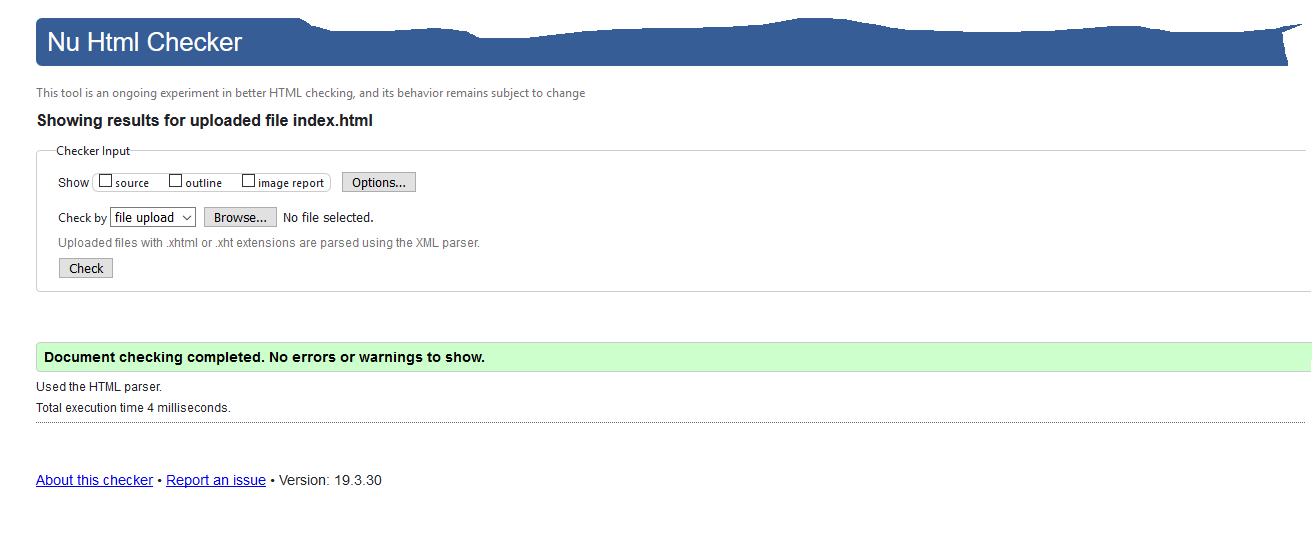1313x553 pixels.
Task: Click the Checker Input group legend
Action: pyautogui.click(x=93, y=151)
